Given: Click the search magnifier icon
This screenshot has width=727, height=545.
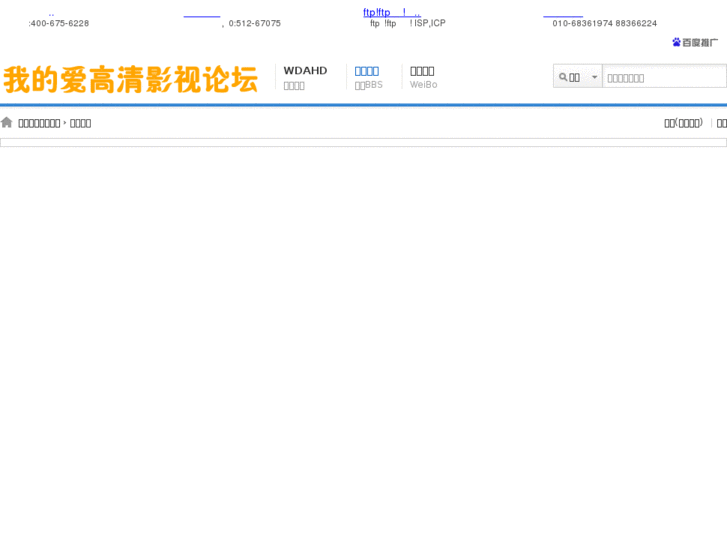Looking at the screenshot, I should click(x=563, y=77).
